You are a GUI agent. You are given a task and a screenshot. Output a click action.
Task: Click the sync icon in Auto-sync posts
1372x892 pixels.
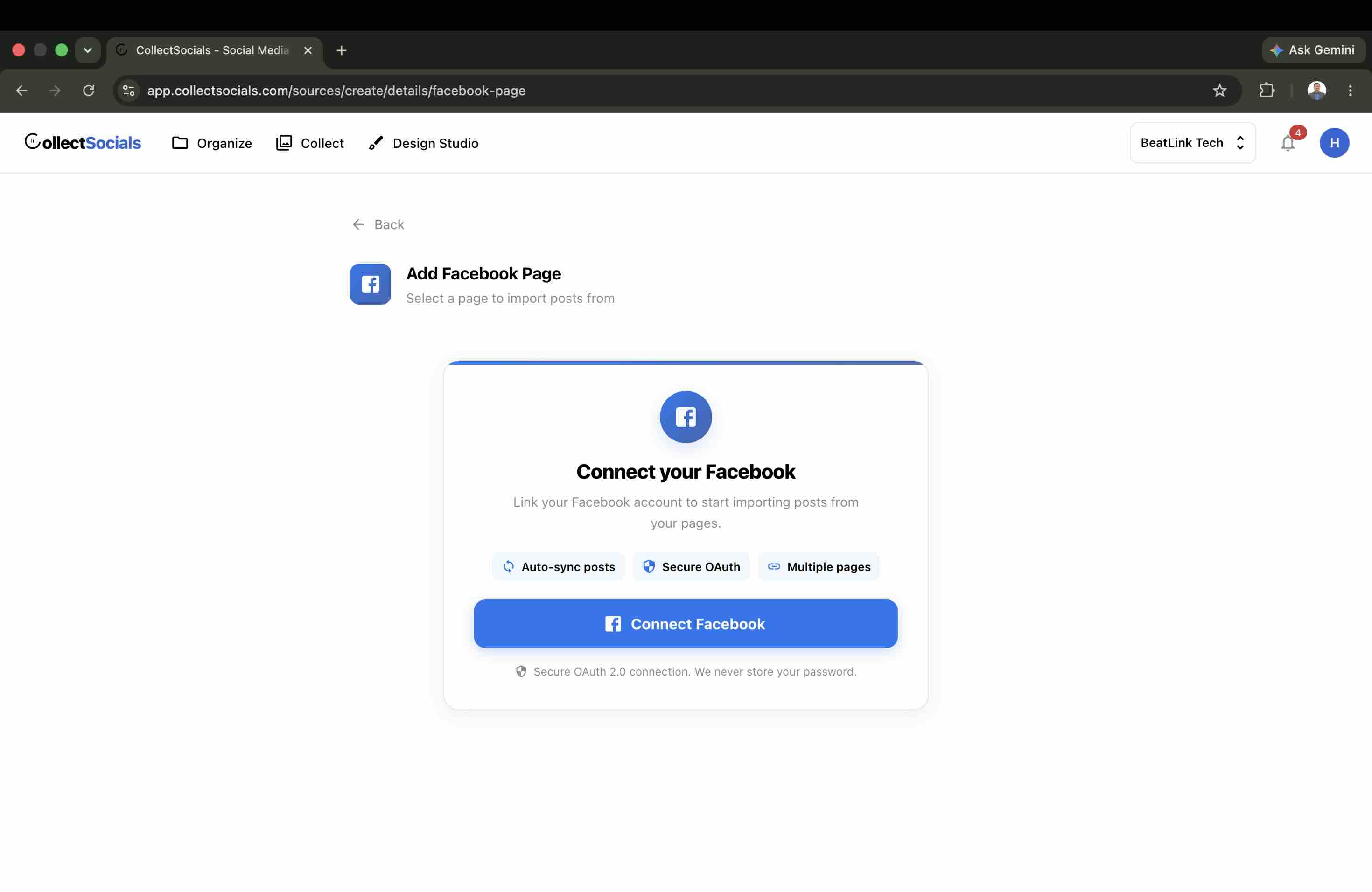509,566
